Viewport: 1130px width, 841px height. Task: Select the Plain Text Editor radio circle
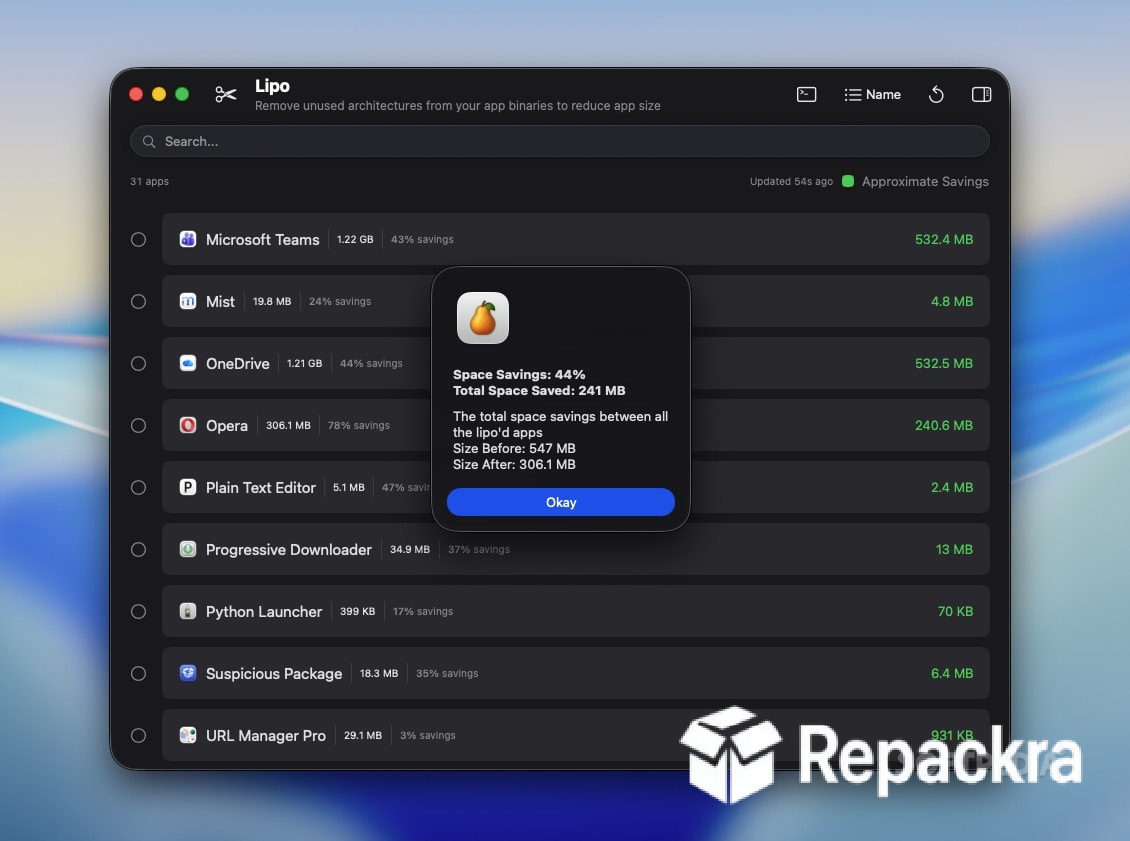138,487
